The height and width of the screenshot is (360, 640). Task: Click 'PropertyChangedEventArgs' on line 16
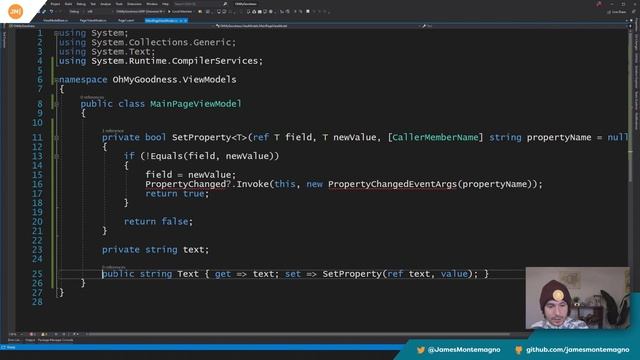pos(392,184)
